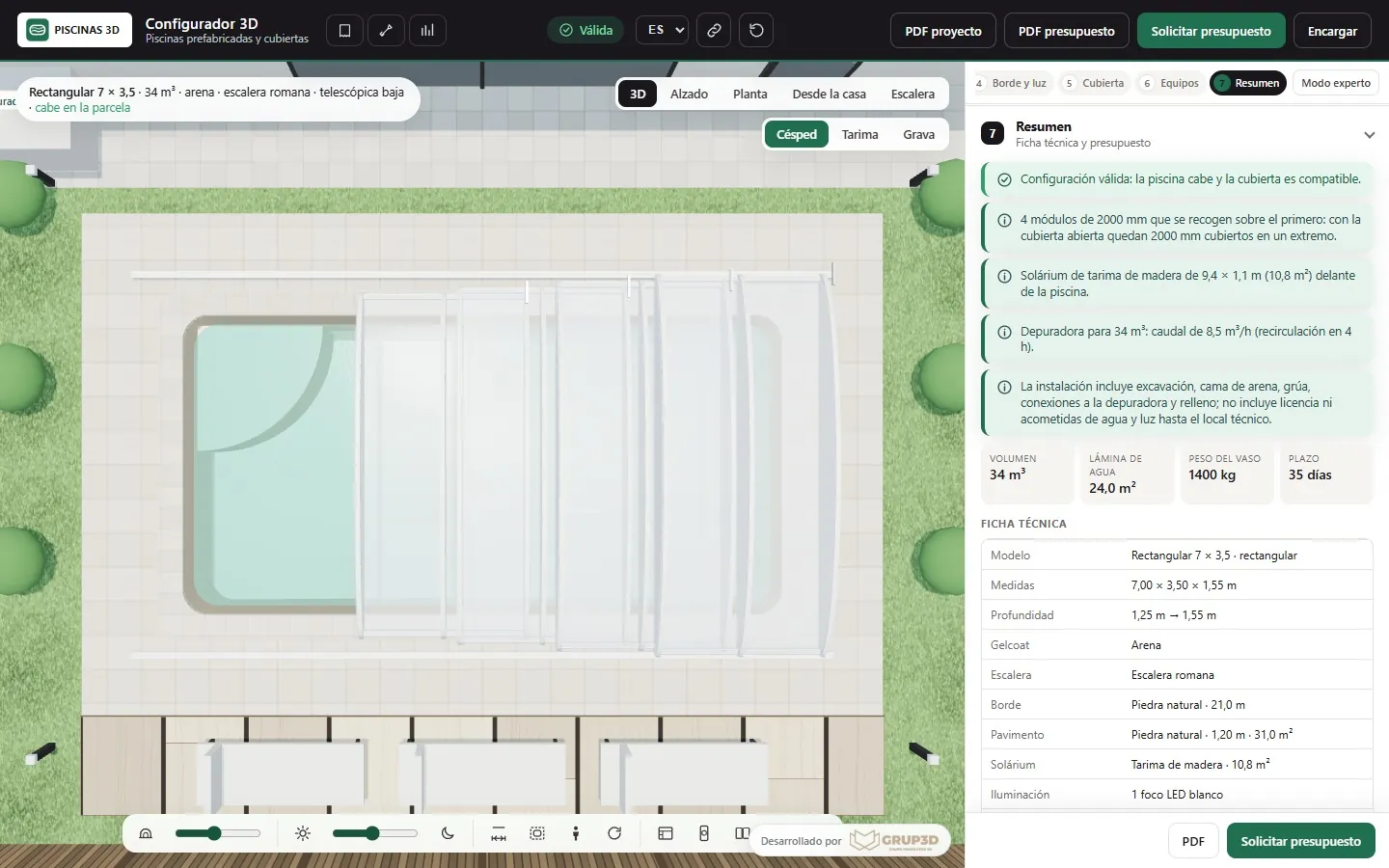Select Césped ground surface
The image size is (1389, 868).
(797, 135)
